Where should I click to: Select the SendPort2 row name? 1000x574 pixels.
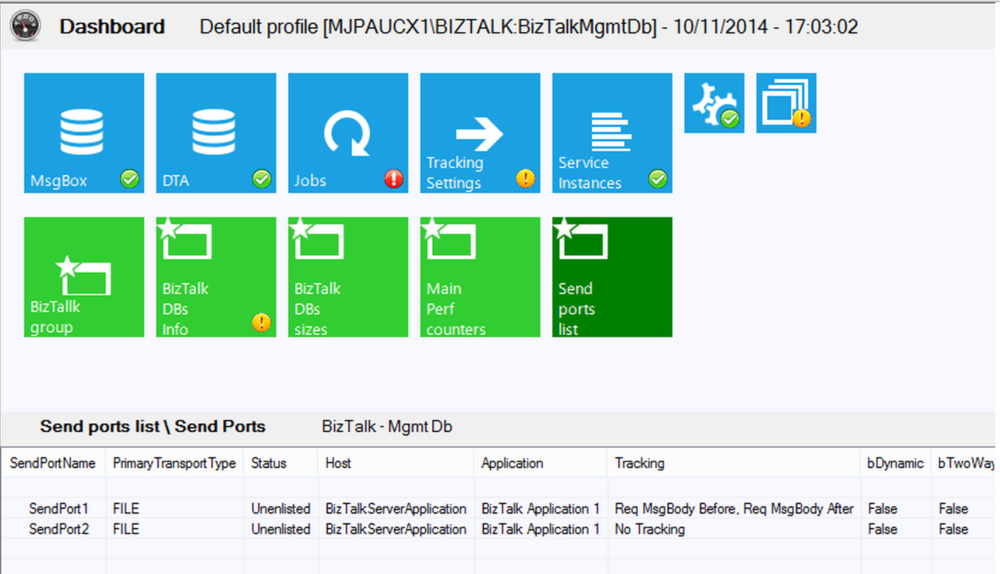pos(59,529)
